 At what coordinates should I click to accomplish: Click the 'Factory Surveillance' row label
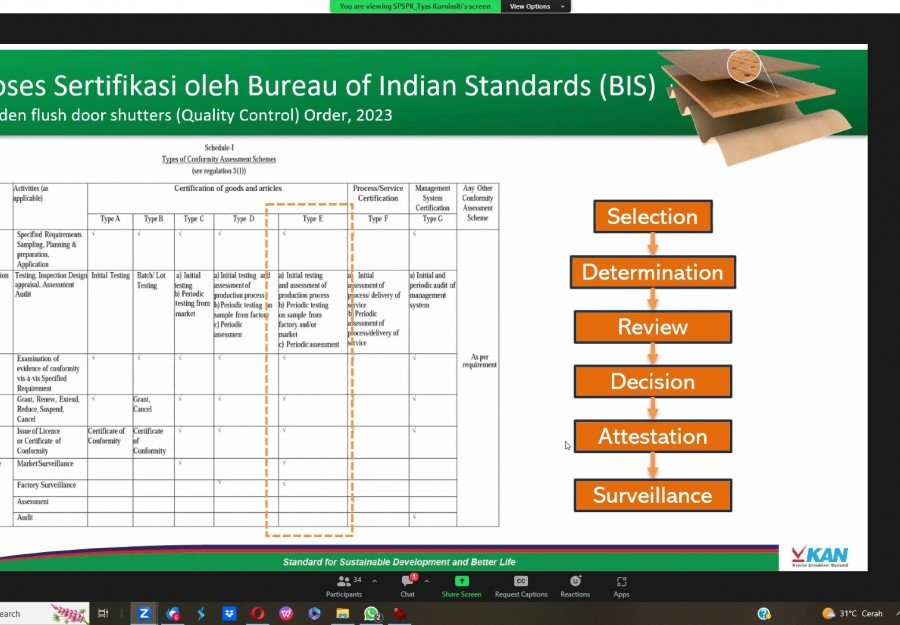click(x=46, y=485)
